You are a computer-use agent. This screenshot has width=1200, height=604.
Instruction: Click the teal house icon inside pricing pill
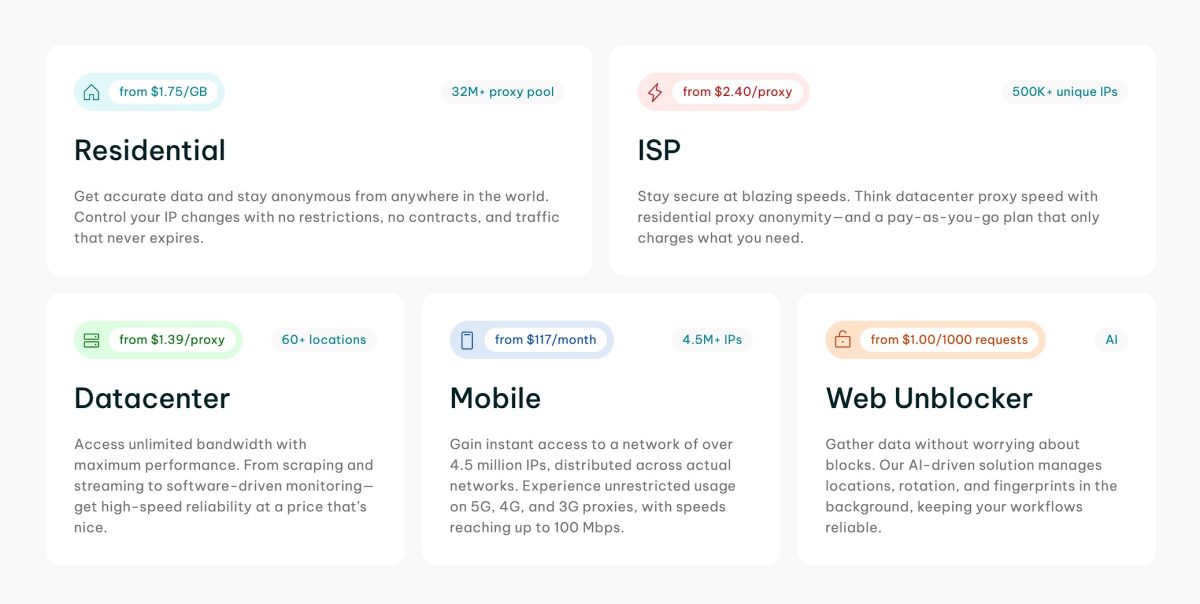pos(92,91)
